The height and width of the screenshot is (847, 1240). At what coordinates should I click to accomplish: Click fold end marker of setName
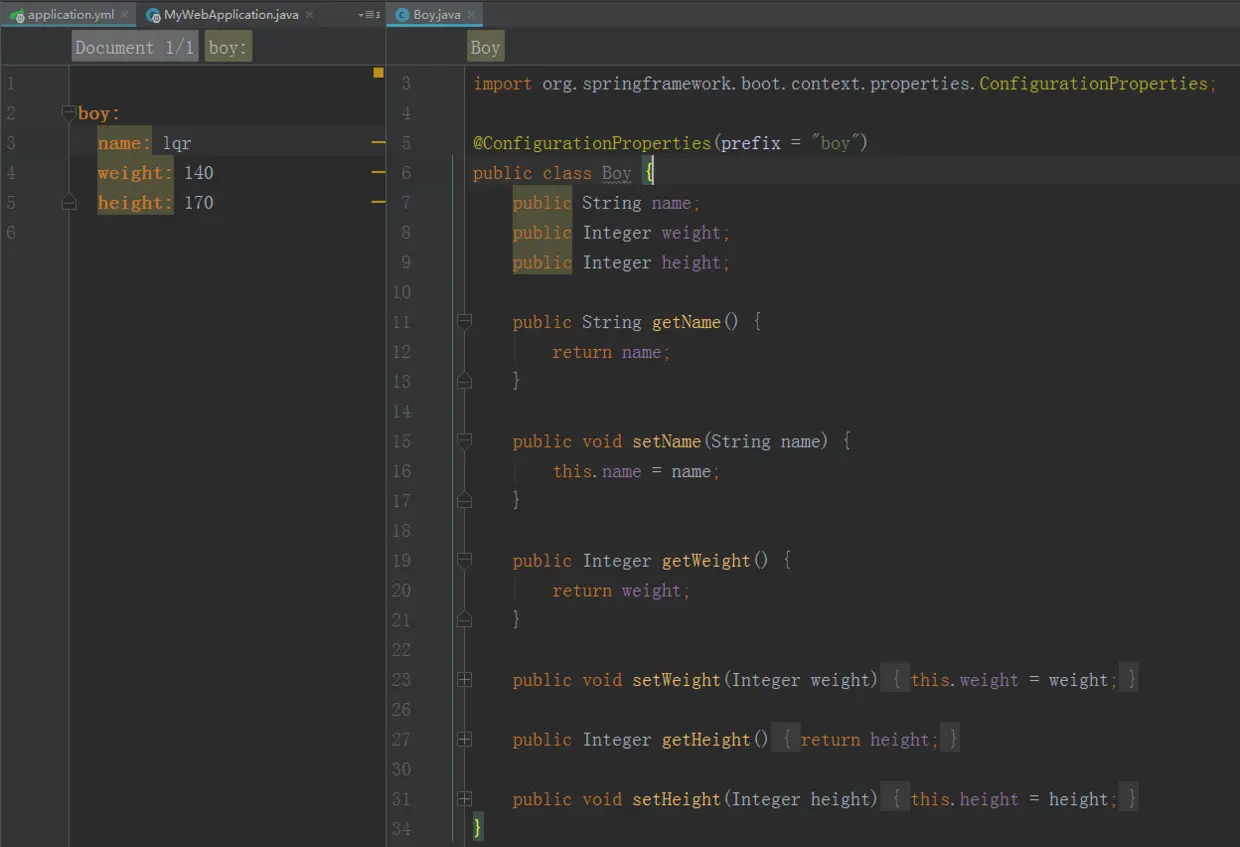click(x=464, y=499)
